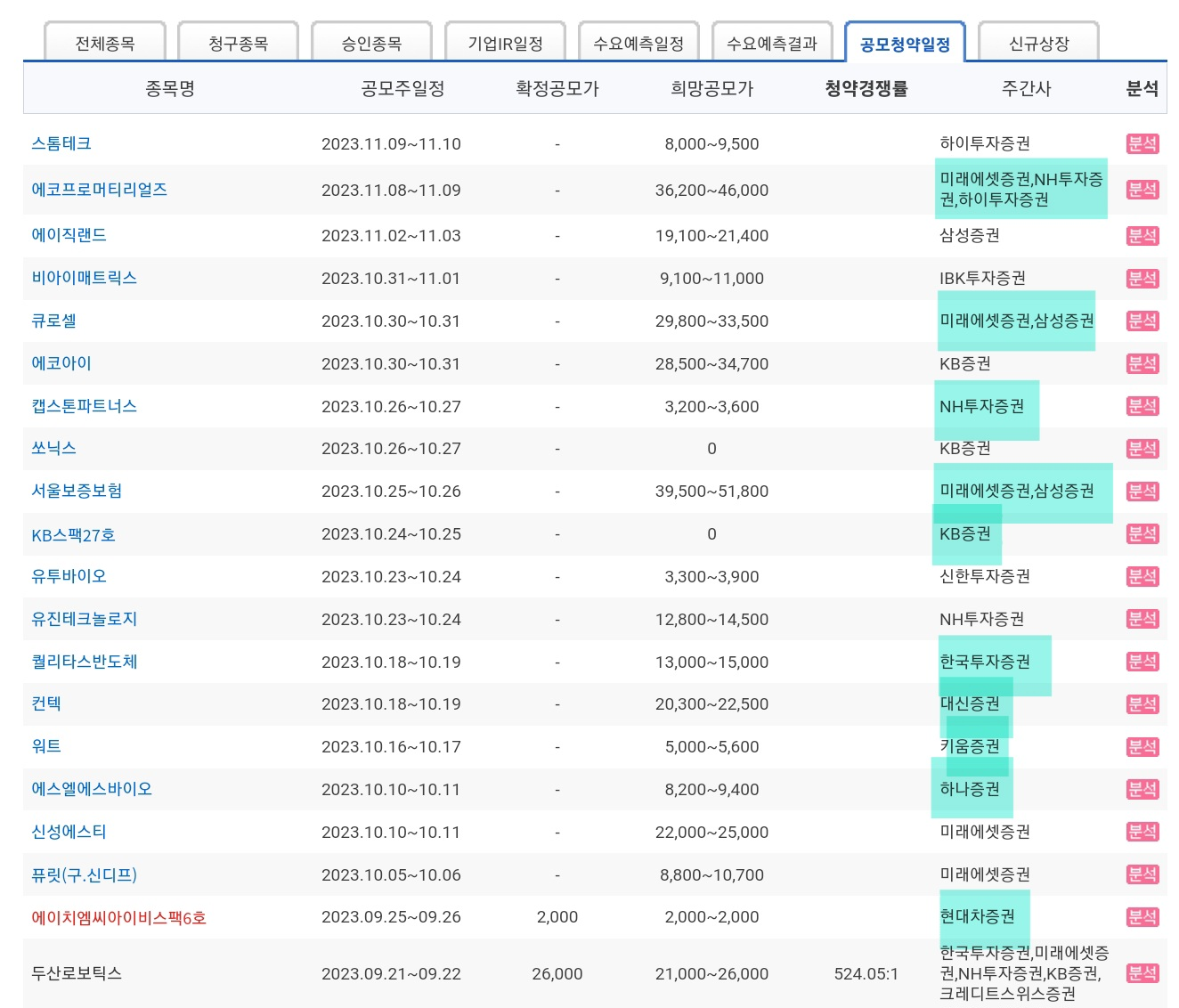Open the 신성에스티 stock link
This screenshot has height=1008, width=1179.
(69, 832)
